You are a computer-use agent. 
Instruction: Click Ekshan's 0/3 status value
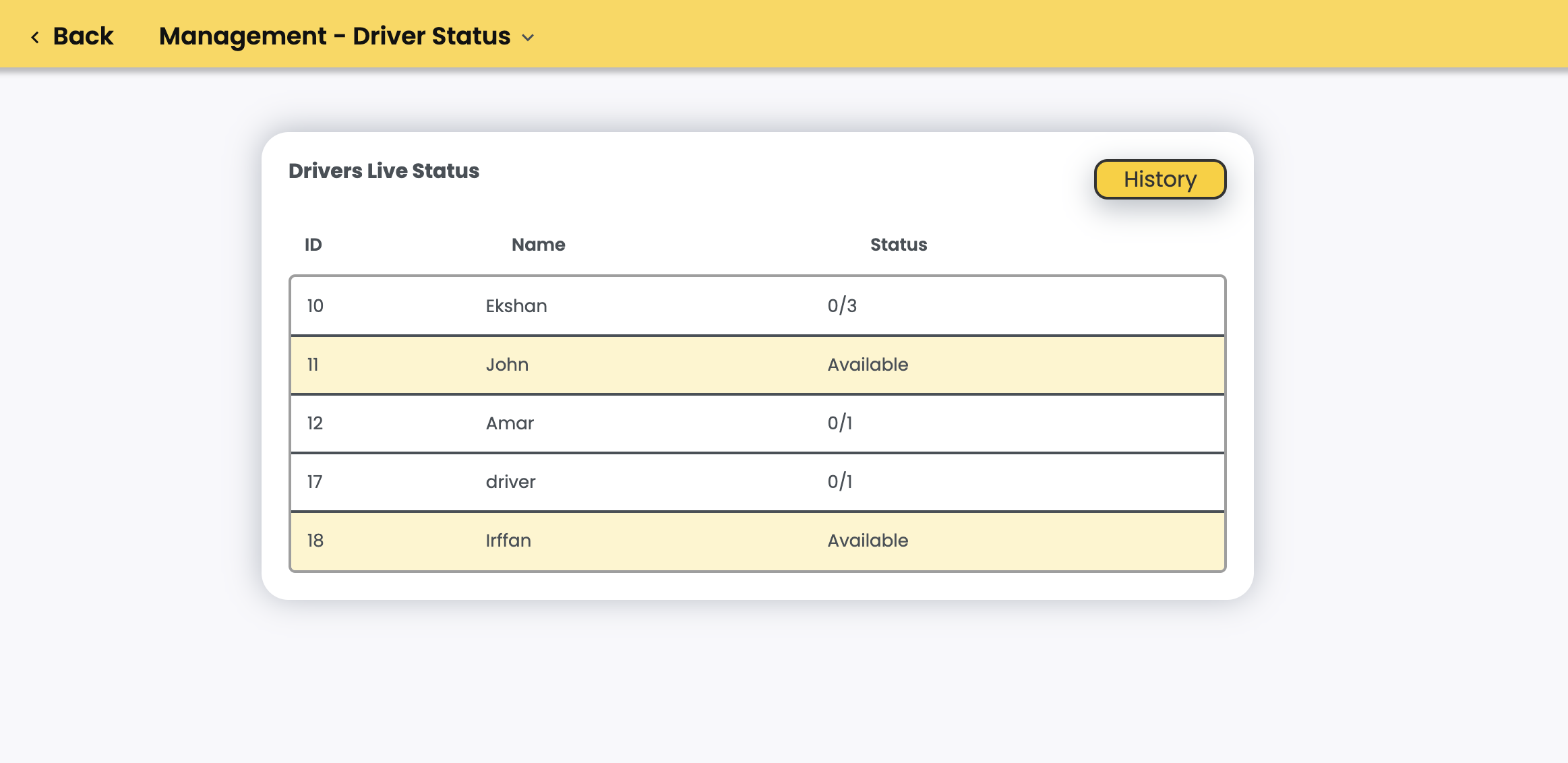tap(842, 306)
